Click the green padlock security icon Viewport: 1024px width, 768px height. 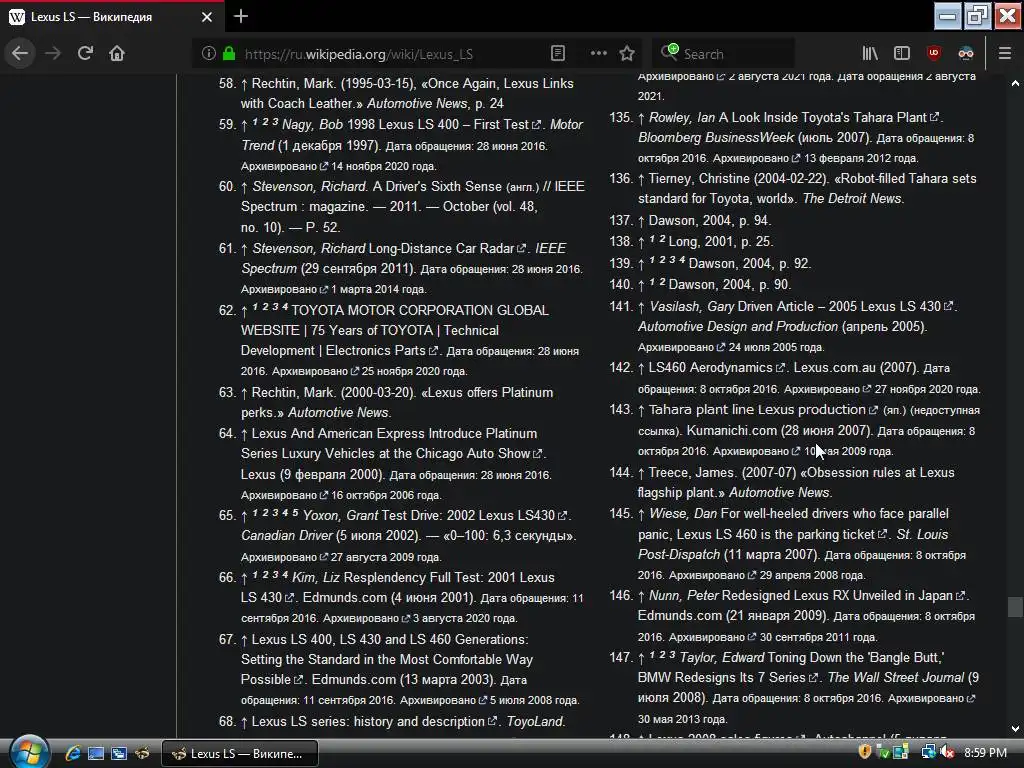pos(229,53)
